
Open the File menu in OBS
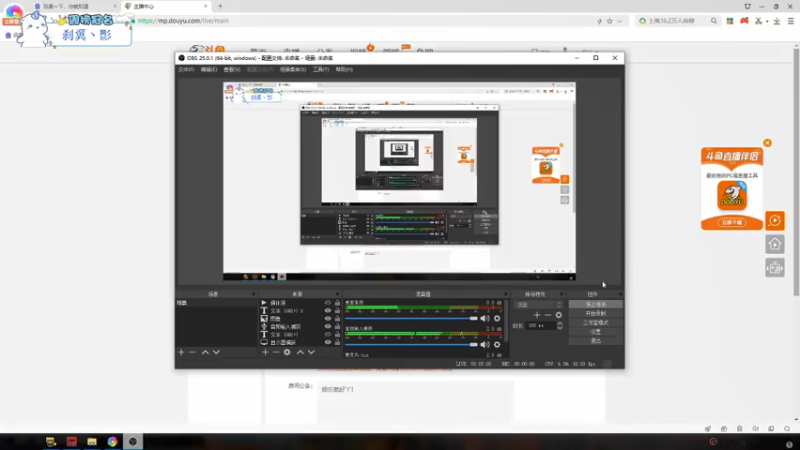(x=186, y=69)
